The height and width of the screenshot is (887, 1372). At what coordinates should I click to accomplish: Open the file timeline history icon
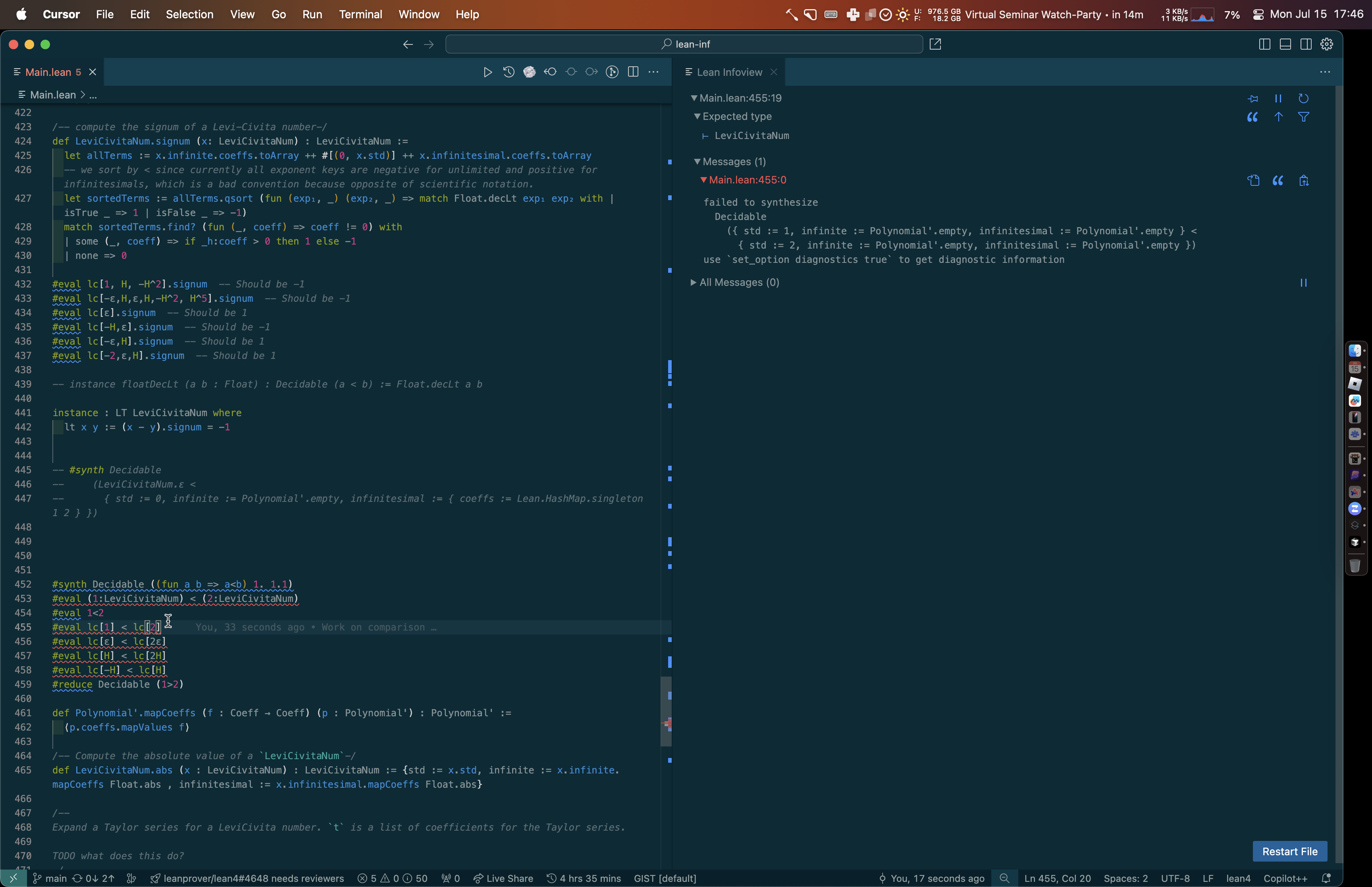(509, 72)
